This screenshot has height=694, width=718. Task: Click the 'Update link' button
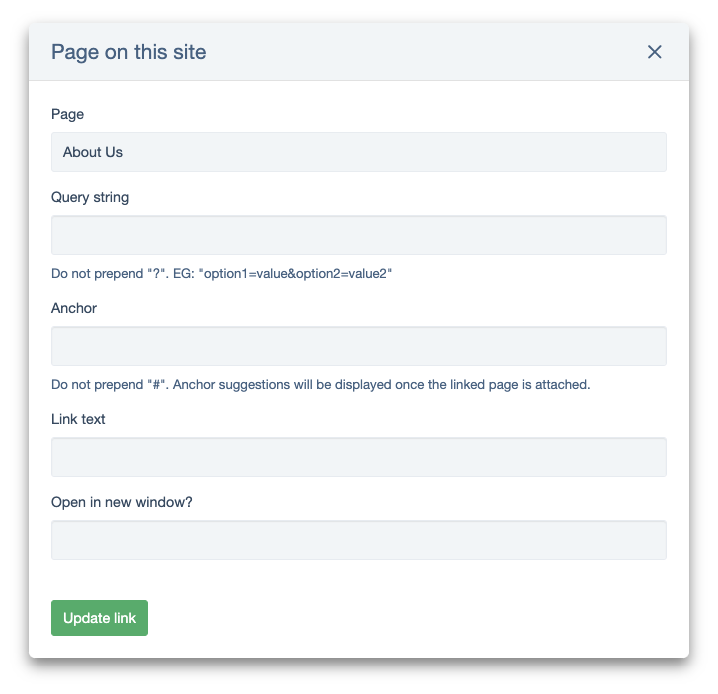[99, 618]
